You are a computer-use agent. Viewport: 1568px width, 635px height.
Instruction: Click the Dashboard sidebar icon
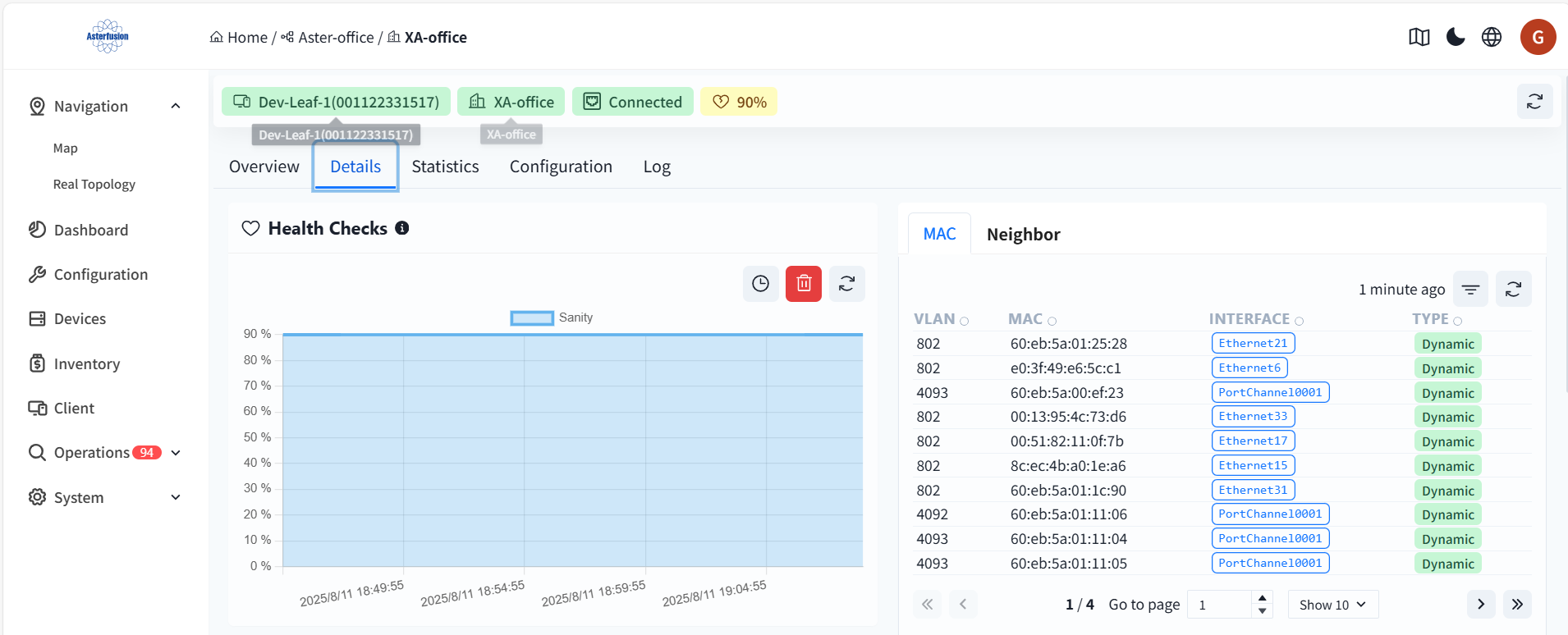(37, 230)
